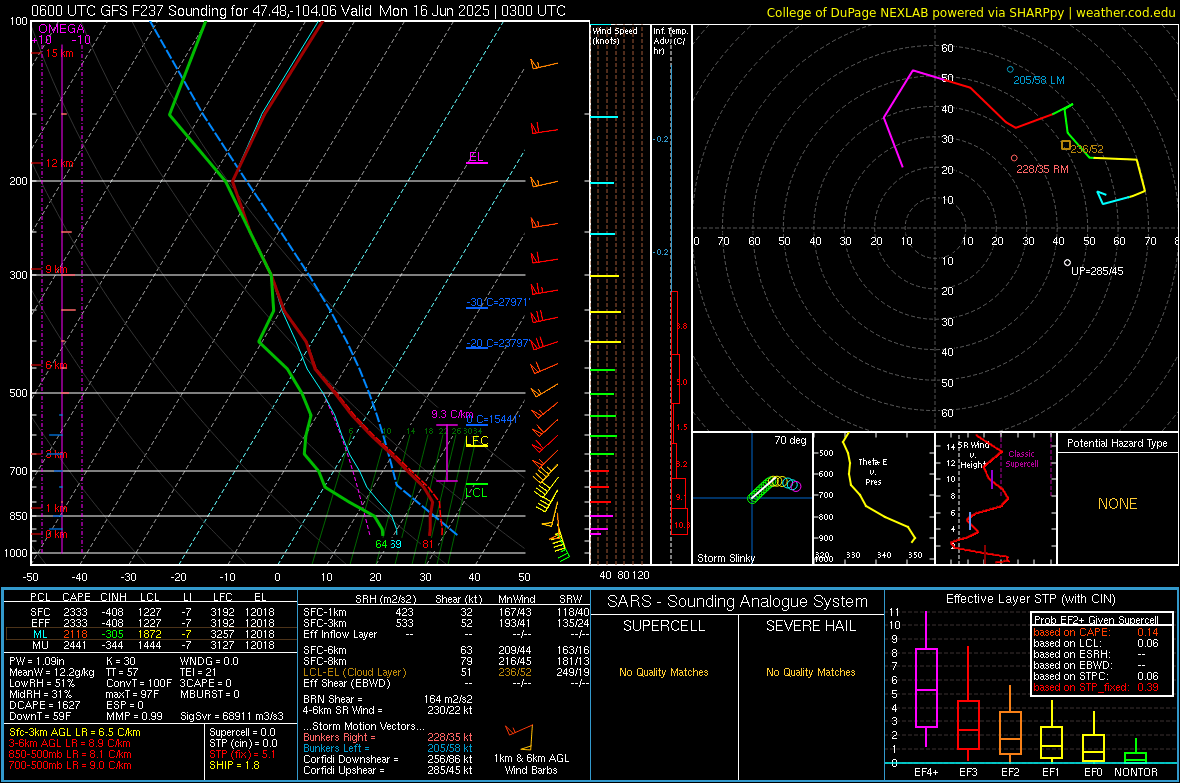Click the '700-500mb LR = 9.0 C/km' line
The width and height of the screenshot is (1180, 783).
click(70, 765)
